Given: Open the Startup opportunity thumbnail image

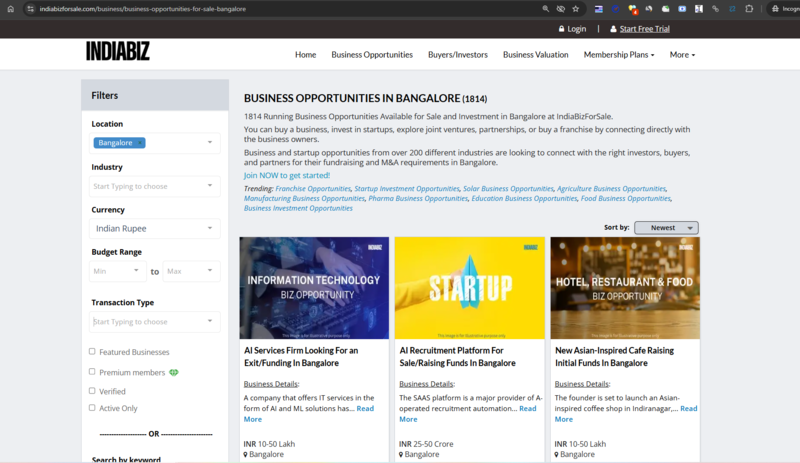Looking at the screenshot, I should point(470,288).
